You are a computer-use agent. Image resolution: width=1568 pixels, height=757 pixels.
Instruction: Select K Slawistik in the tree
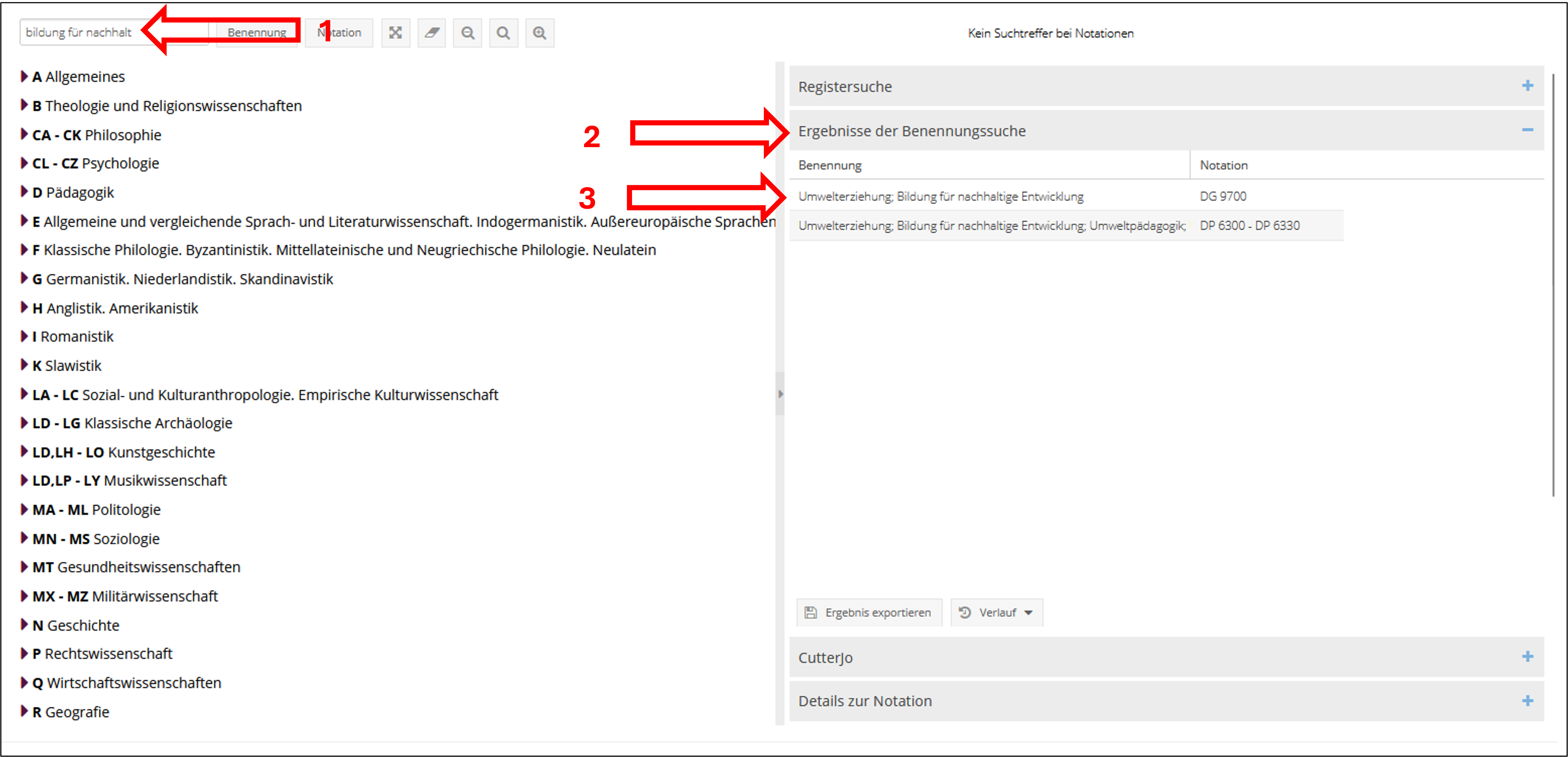point(67,366)
